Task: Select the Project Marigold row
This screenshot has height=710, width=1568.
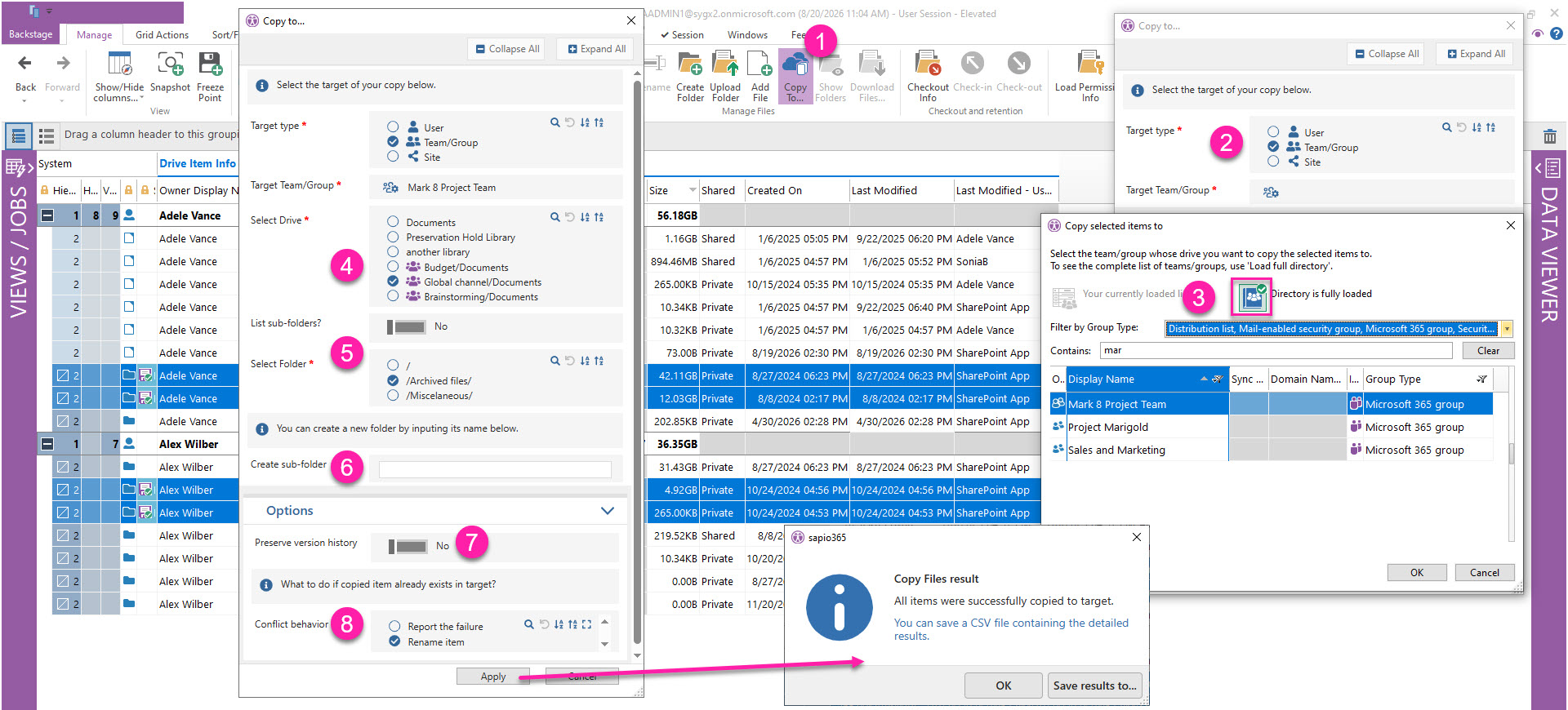Action: (x=1272, y=427)
